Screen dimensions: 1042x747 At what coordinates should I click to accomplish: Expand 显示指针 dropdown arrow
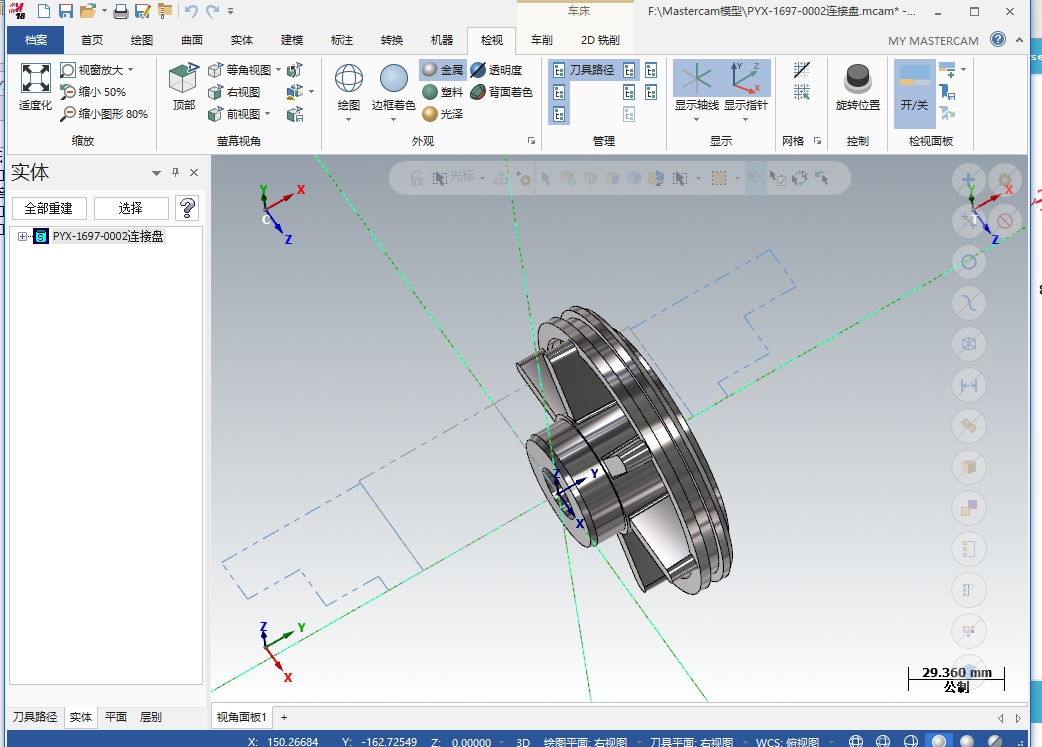click(746, 120)
